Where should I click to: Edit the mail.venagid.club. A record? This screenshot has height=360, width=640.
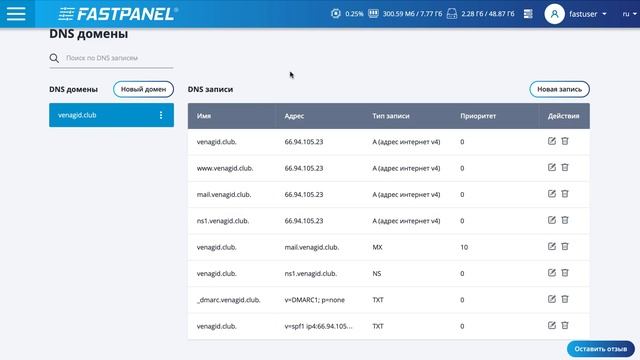coord(551,194)
